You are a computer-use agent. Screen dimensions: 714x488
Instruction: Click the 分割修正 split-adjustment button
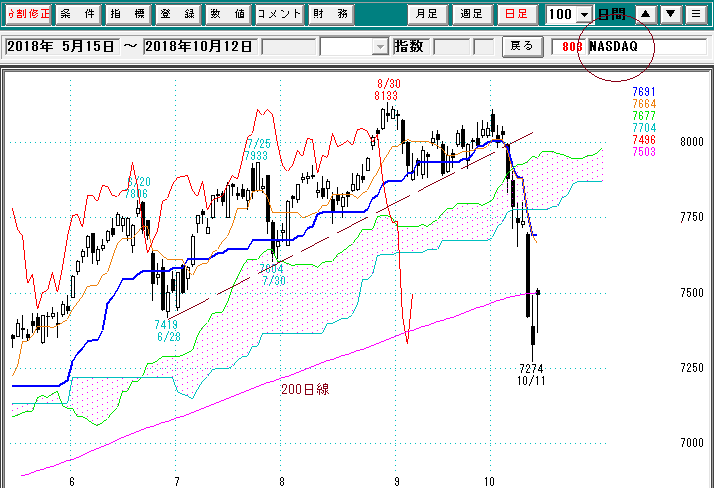click(x=25, y=14)
